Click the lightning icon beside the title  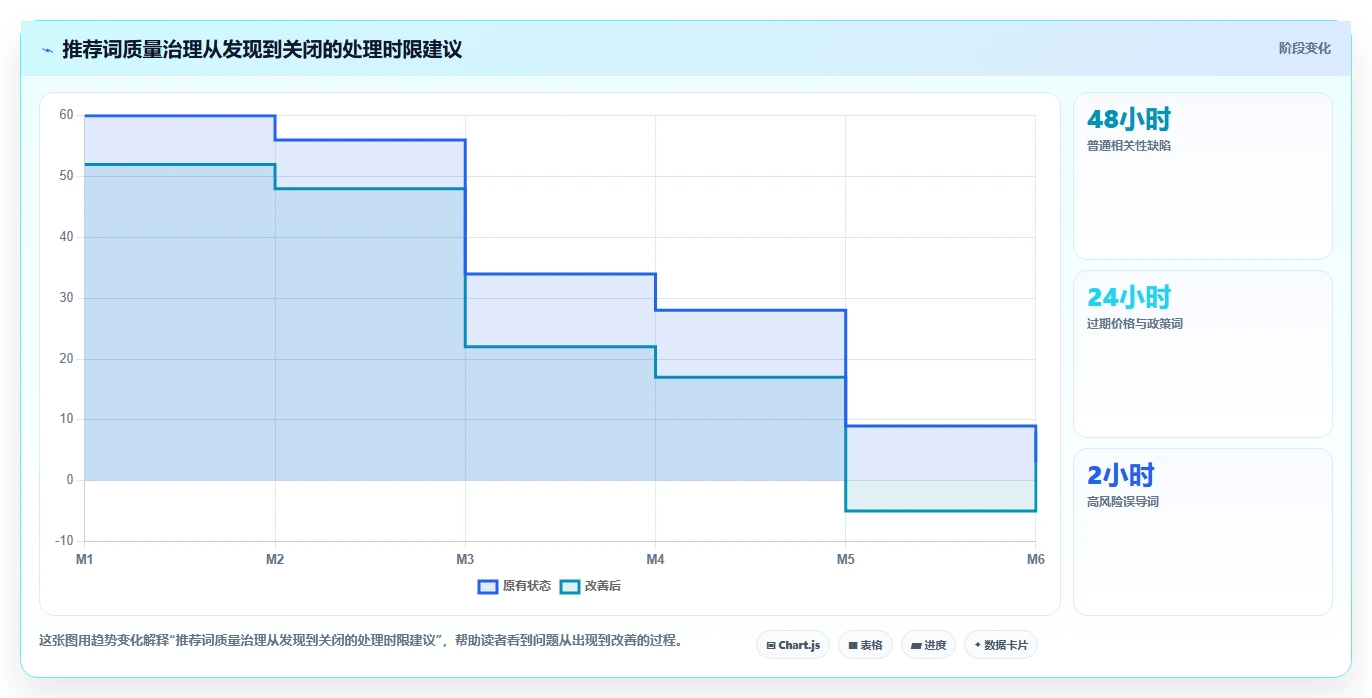(47, 49)
